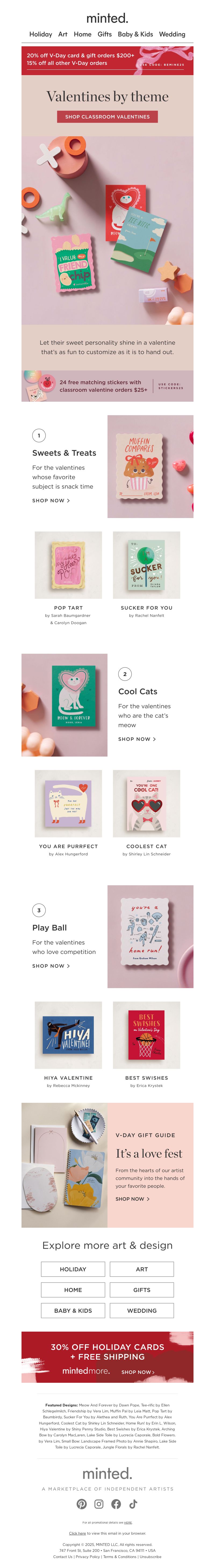
Task: Open the Pop Tart card thumbnail
Action: (68, 565)
